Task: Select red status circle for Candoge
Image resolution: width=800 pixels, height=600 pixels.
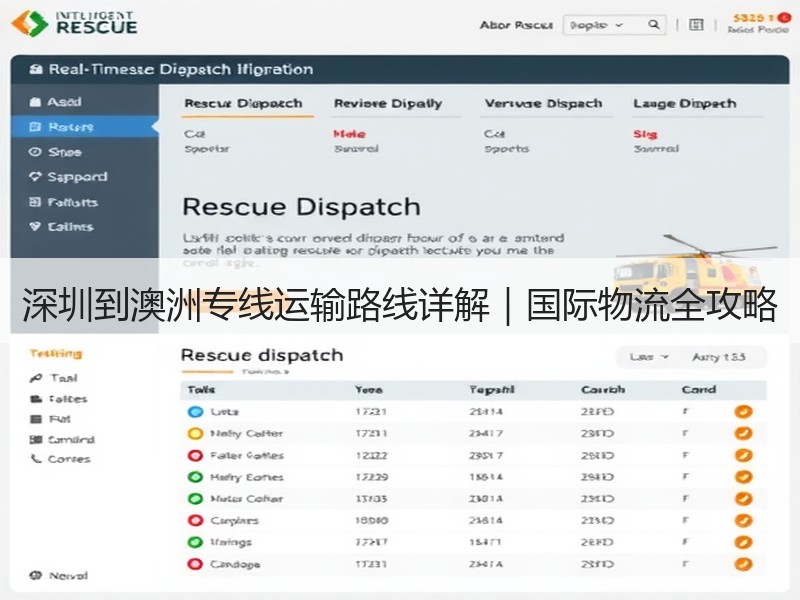Action: click(195, 564)
